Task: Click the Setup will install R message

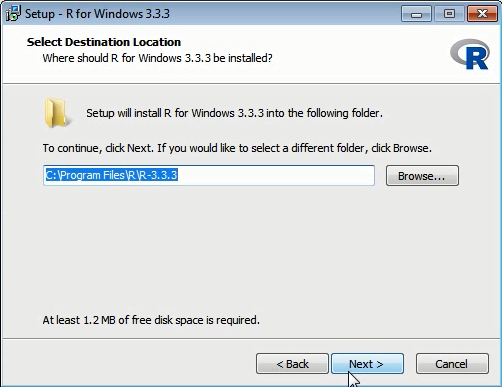Action: click(x=234, y=113)
